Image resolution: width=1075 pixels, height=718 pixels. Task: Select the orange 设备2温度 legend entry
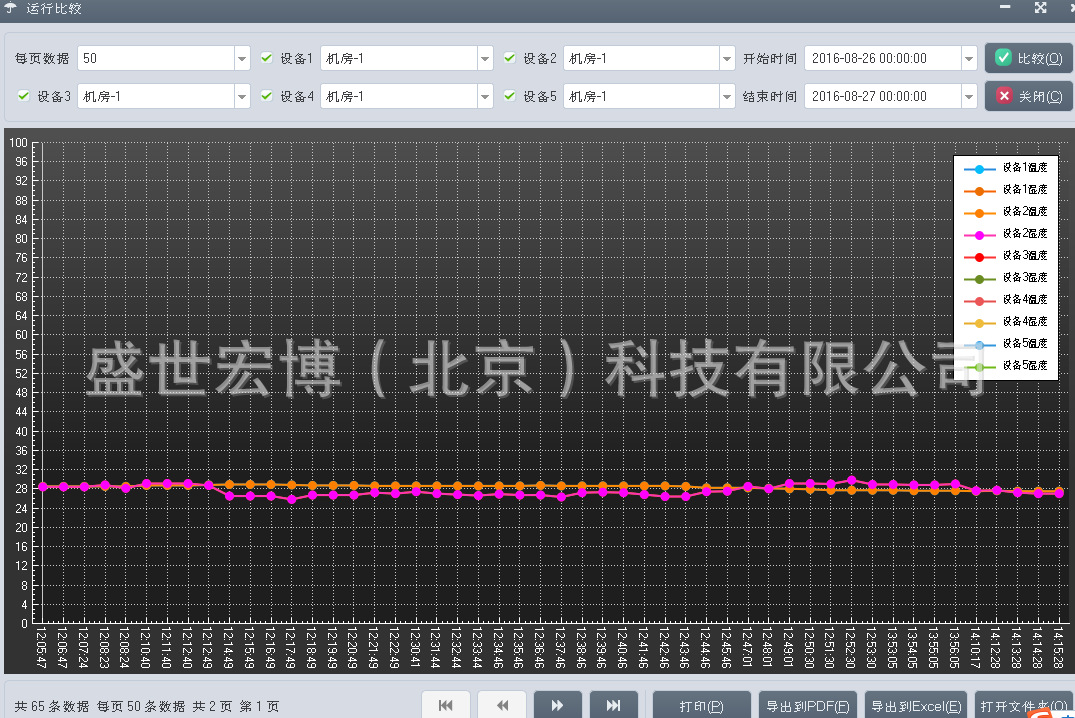coord(1006,212)
